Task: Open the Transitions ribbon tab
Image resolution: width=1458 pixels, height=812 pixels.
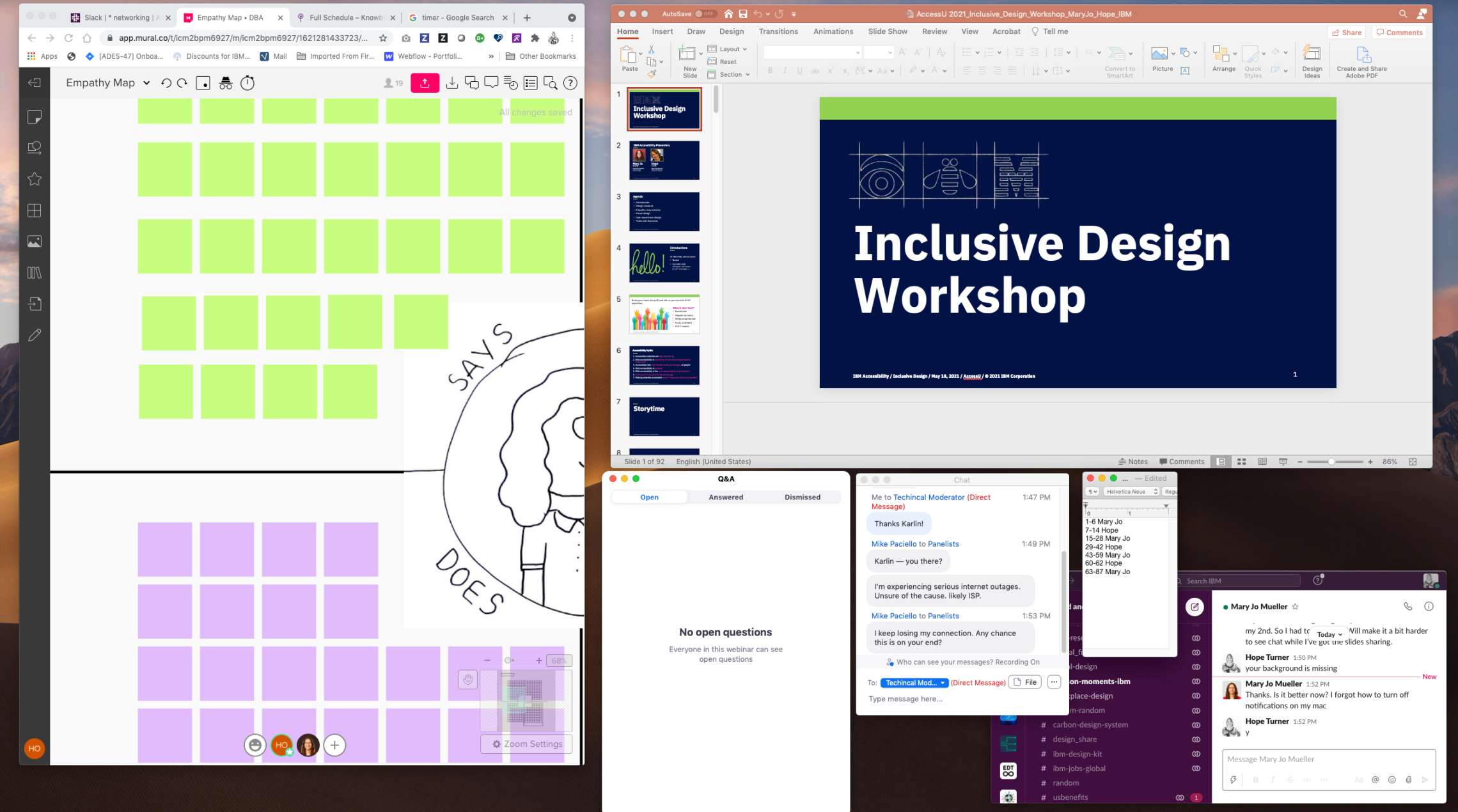Action: point(778,31)
